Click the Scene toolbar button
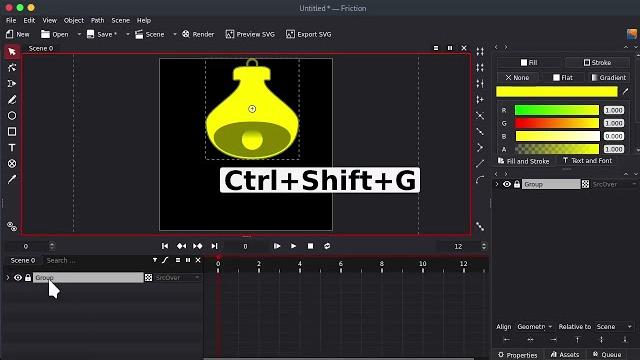 [x=149, y=34]
